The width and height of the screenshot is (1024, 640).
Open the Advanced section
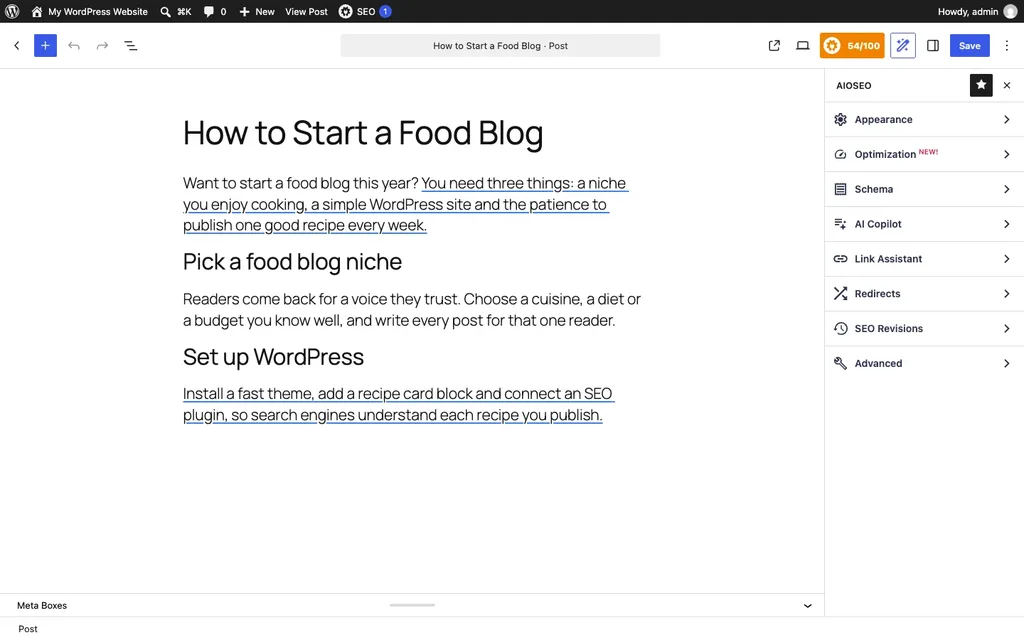coord(924,363)
